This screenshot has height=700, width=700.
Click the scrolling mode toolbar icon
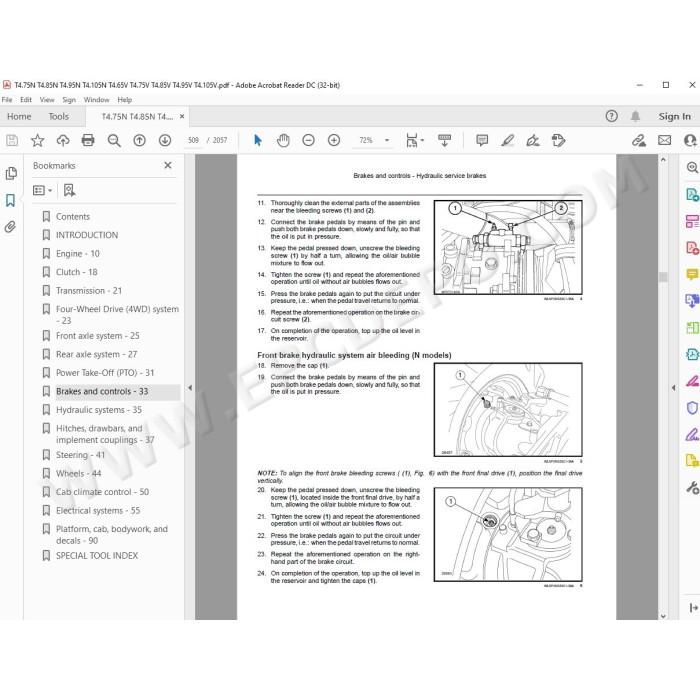tap(444, 141)
